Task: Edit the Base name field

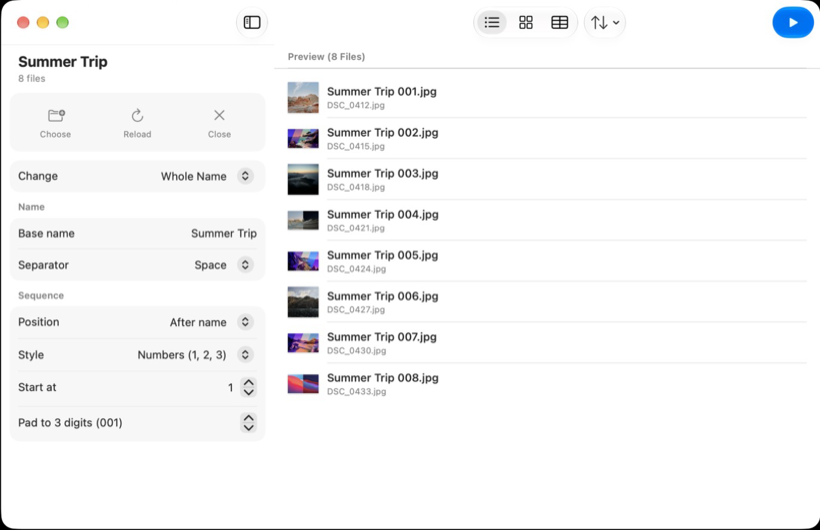Action: pos(137,233)
